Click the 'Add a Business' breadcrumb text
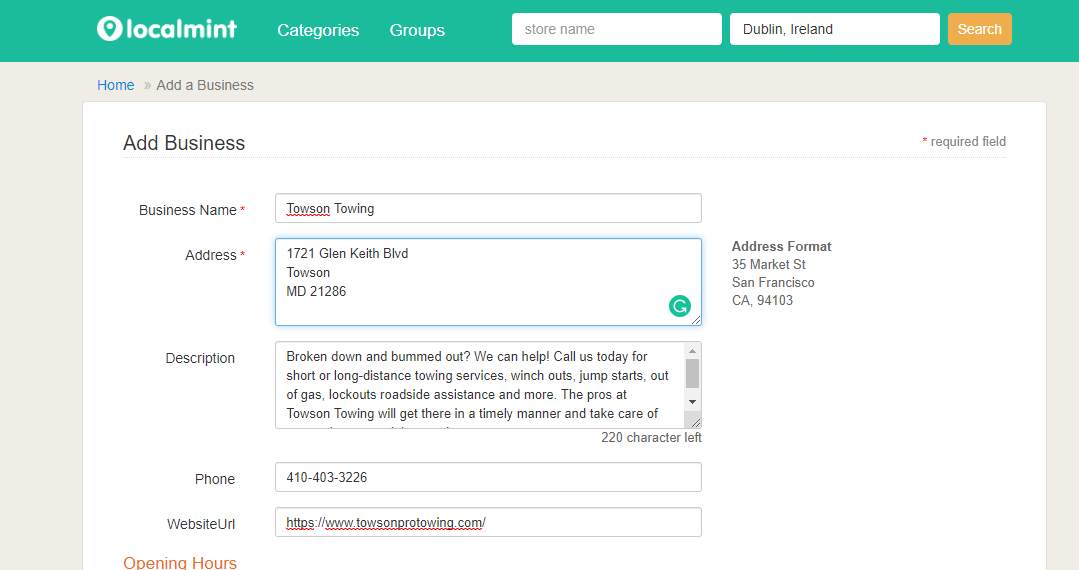Screen dimensions: 1079x570 pyautogui.click(x=205, y=85)
